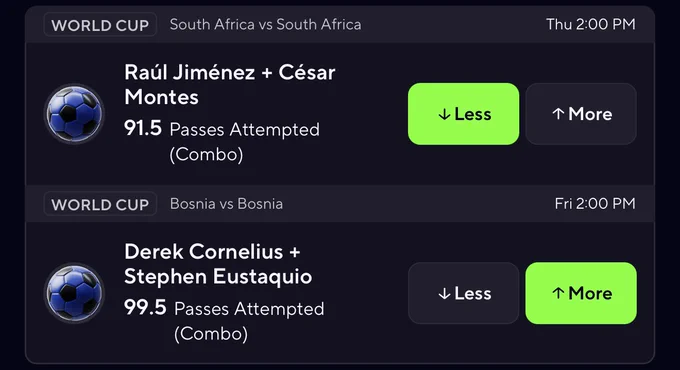The image size is (680, 370).
Task: Select Less for Raúl Jiménez combo
Action: click(463, 114)
